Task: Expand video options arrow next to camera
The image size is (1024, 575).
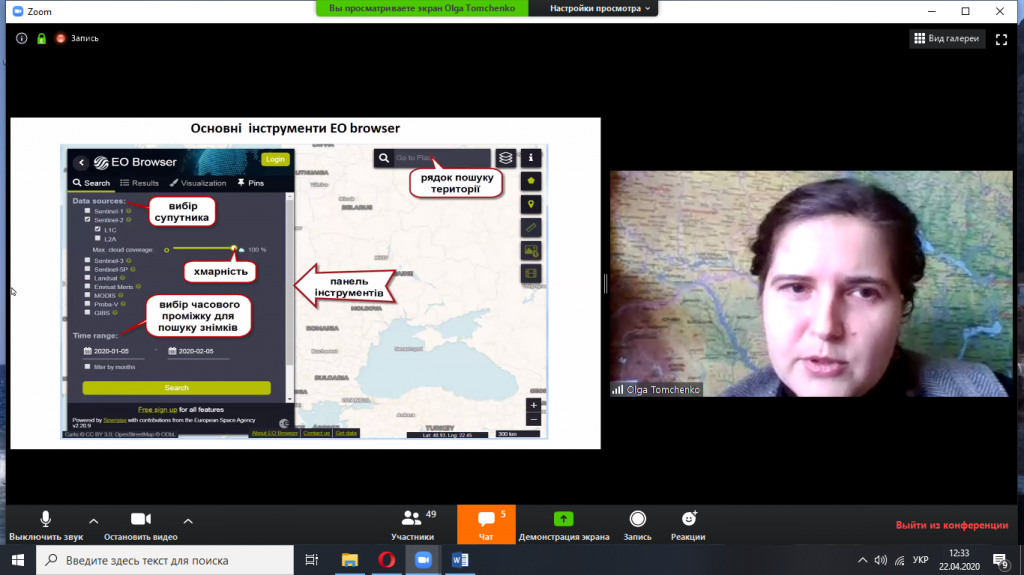Action: tap(188, 521)
